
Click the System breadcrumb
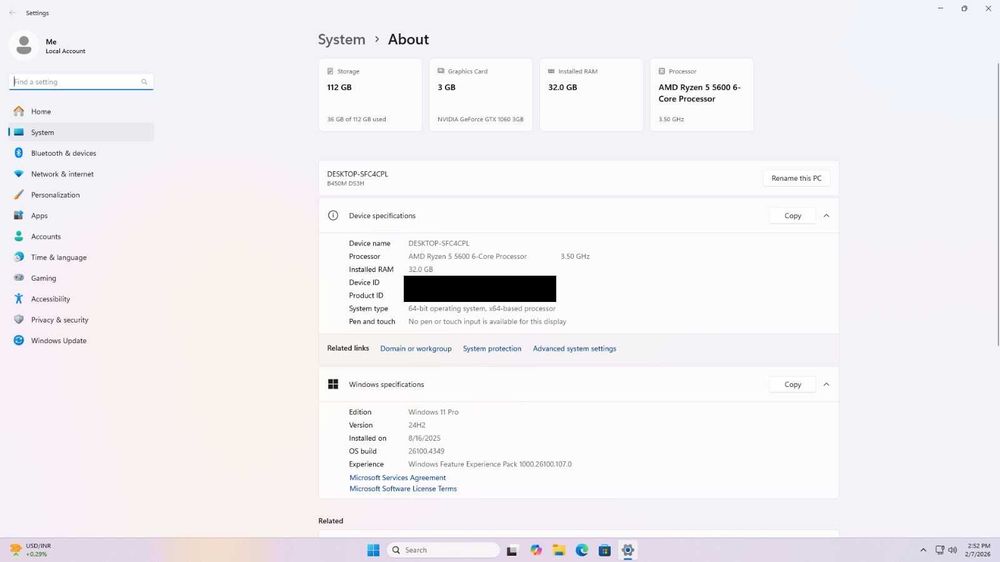342,40
